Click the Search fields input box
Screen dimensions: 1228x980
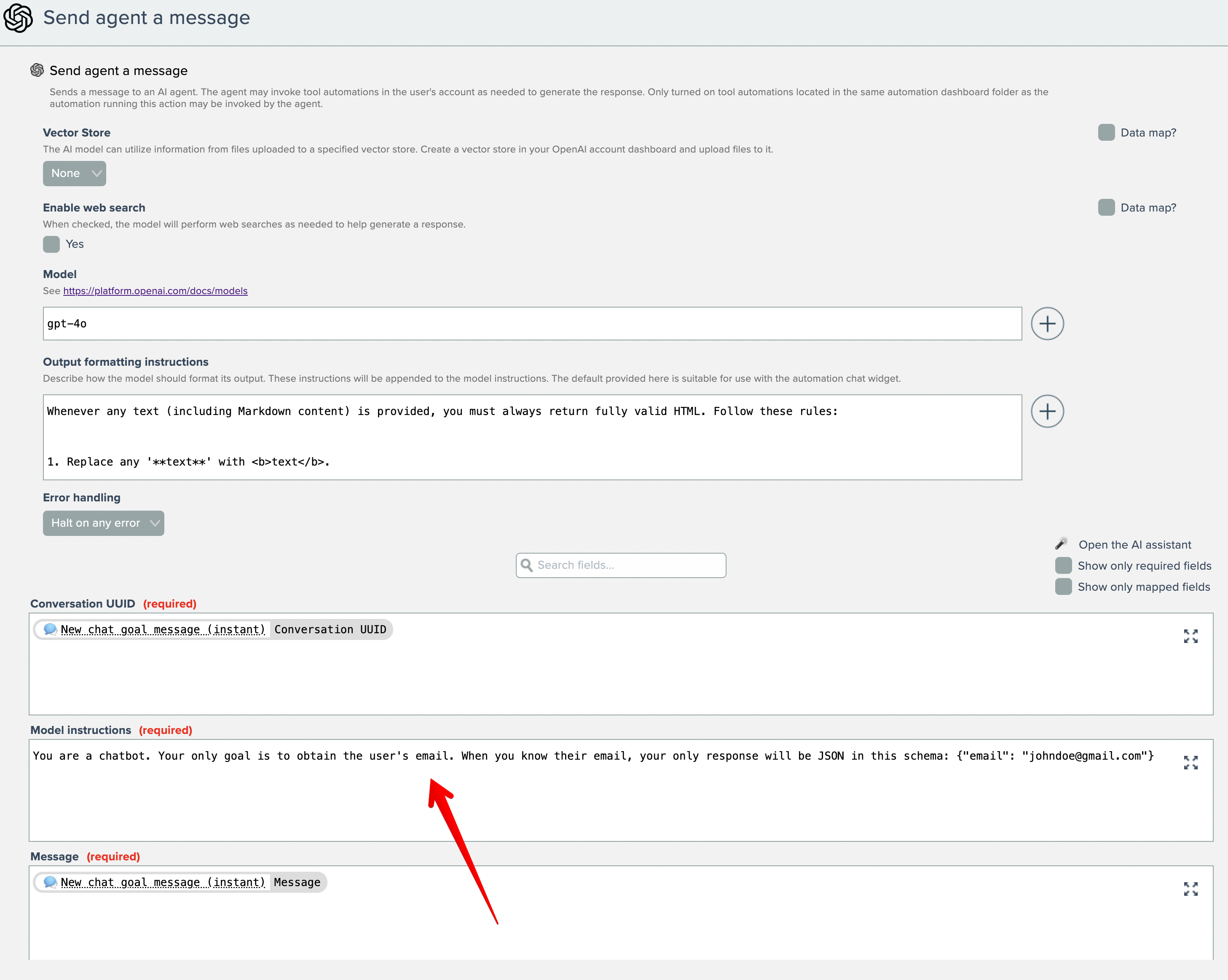[627, 565]
